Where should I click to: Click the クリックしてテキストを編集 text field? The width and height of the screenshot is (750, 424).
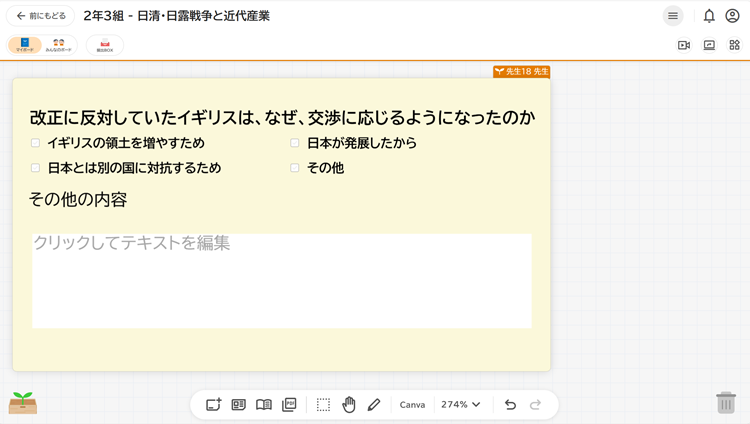click(281, 280)
